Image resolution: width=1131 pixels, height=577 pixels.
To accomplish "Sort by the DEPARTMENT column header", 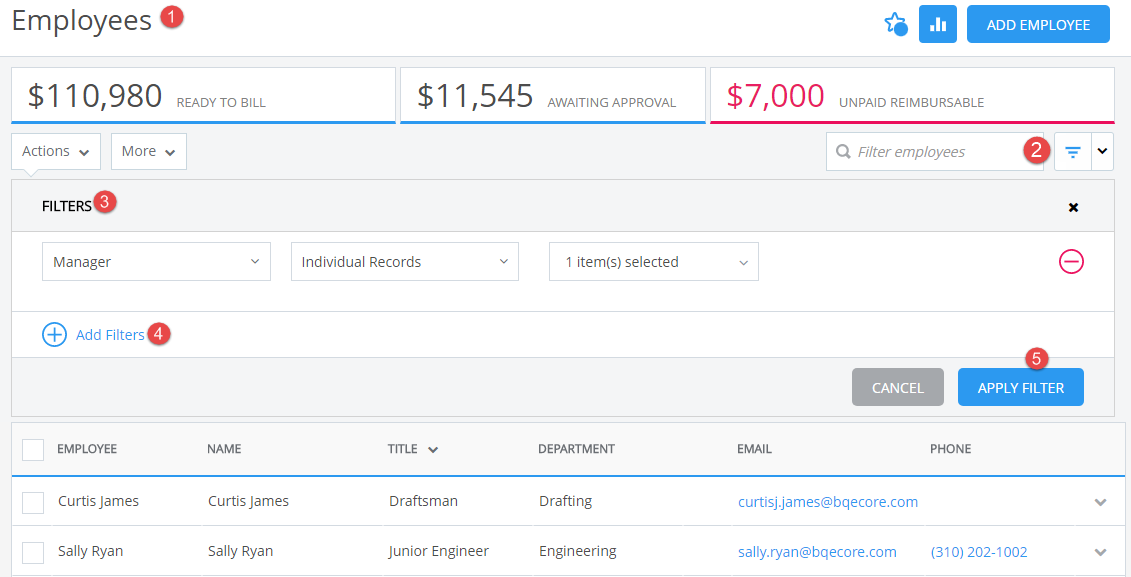I will pyautogui.click(x=576, y=449).
